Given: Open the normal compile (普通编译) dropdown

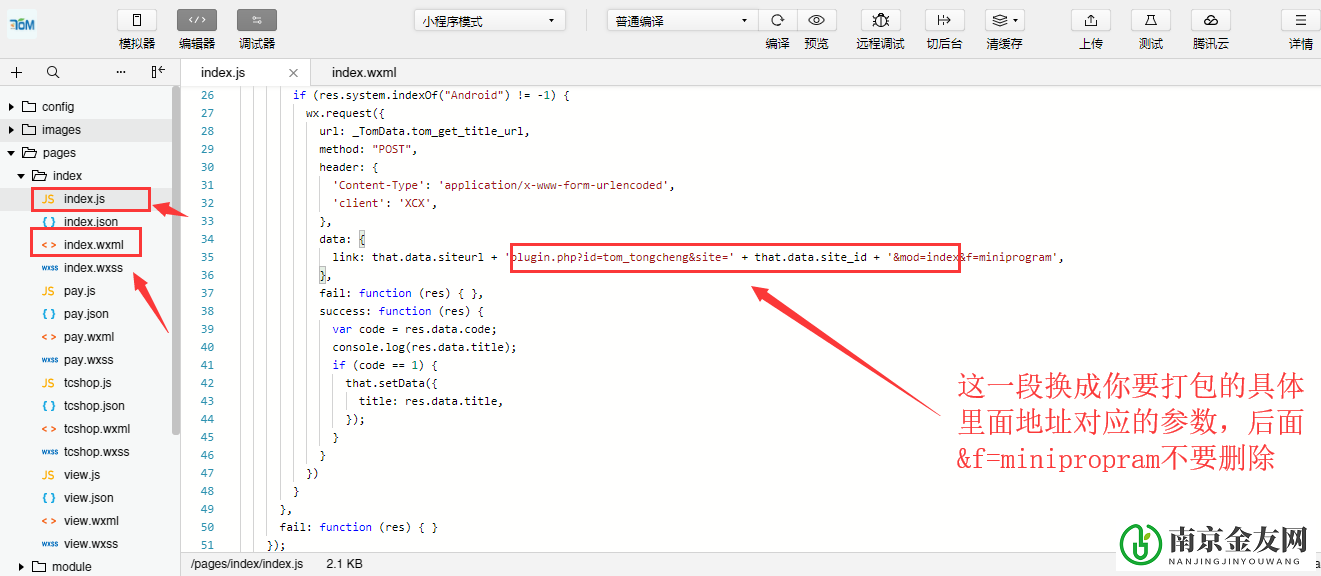Looking at the screenshot, I should (682, 21).
